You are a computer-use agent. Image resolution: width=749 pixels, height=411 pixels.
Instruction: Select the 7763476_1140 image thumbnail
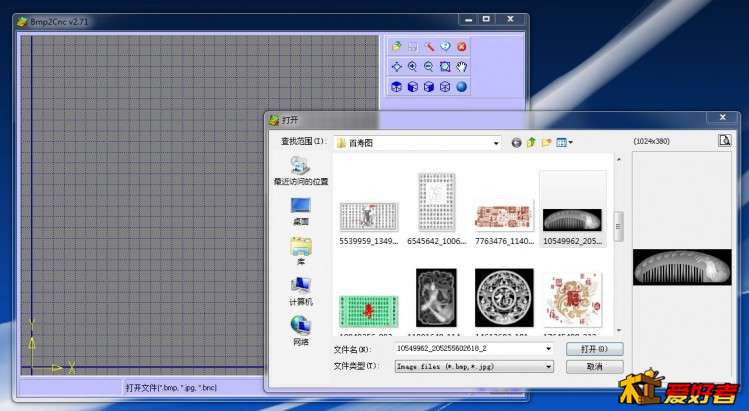pos(502,218)
